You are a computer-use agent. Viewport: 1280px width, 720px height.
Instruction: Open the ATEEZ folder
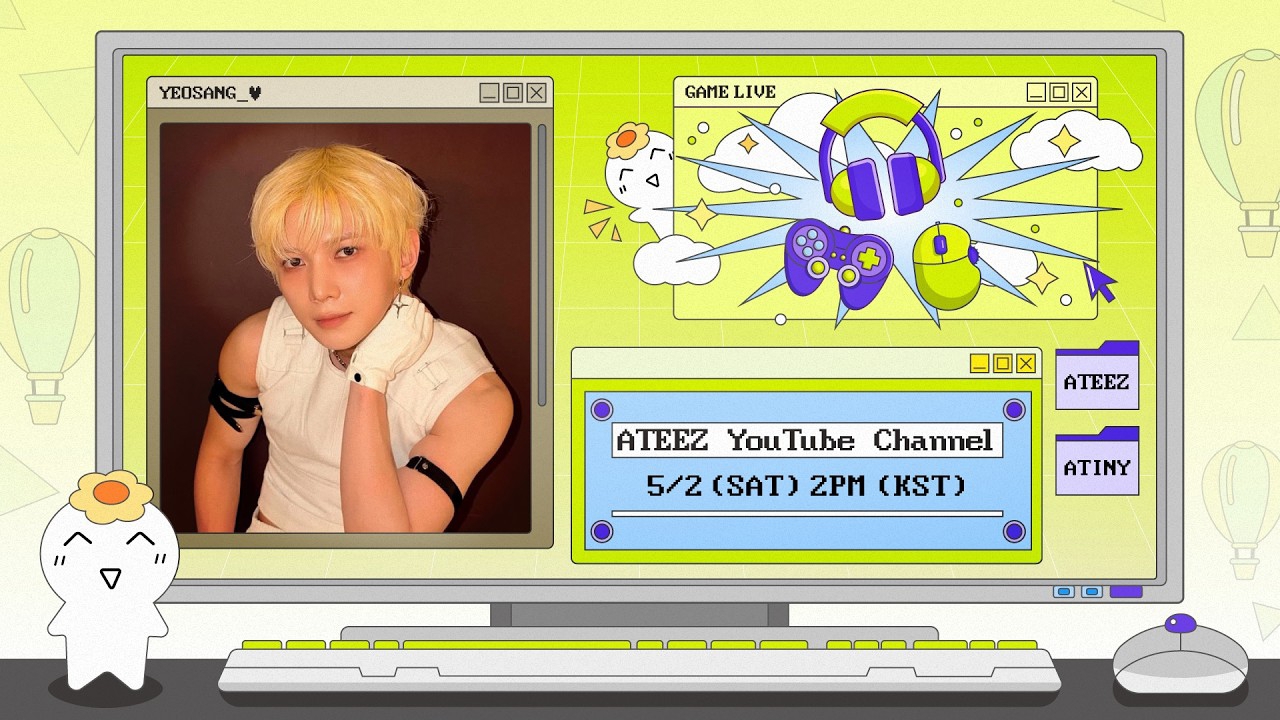[x=1097, y=375]
